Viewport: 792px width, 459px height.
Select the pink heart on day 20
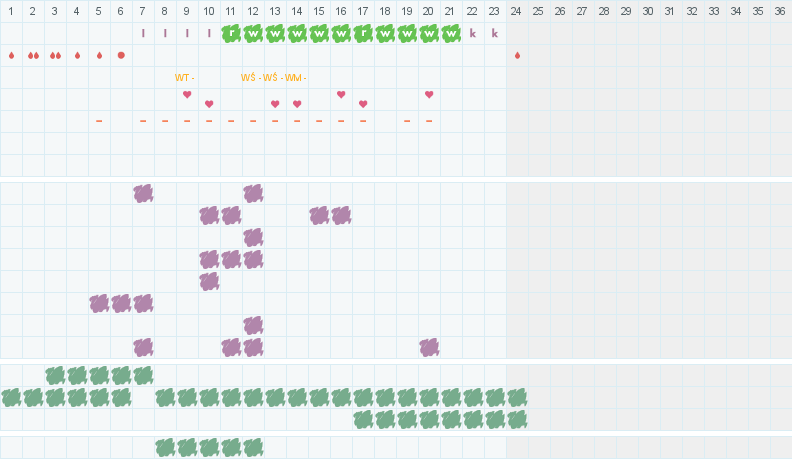(429, 94)
